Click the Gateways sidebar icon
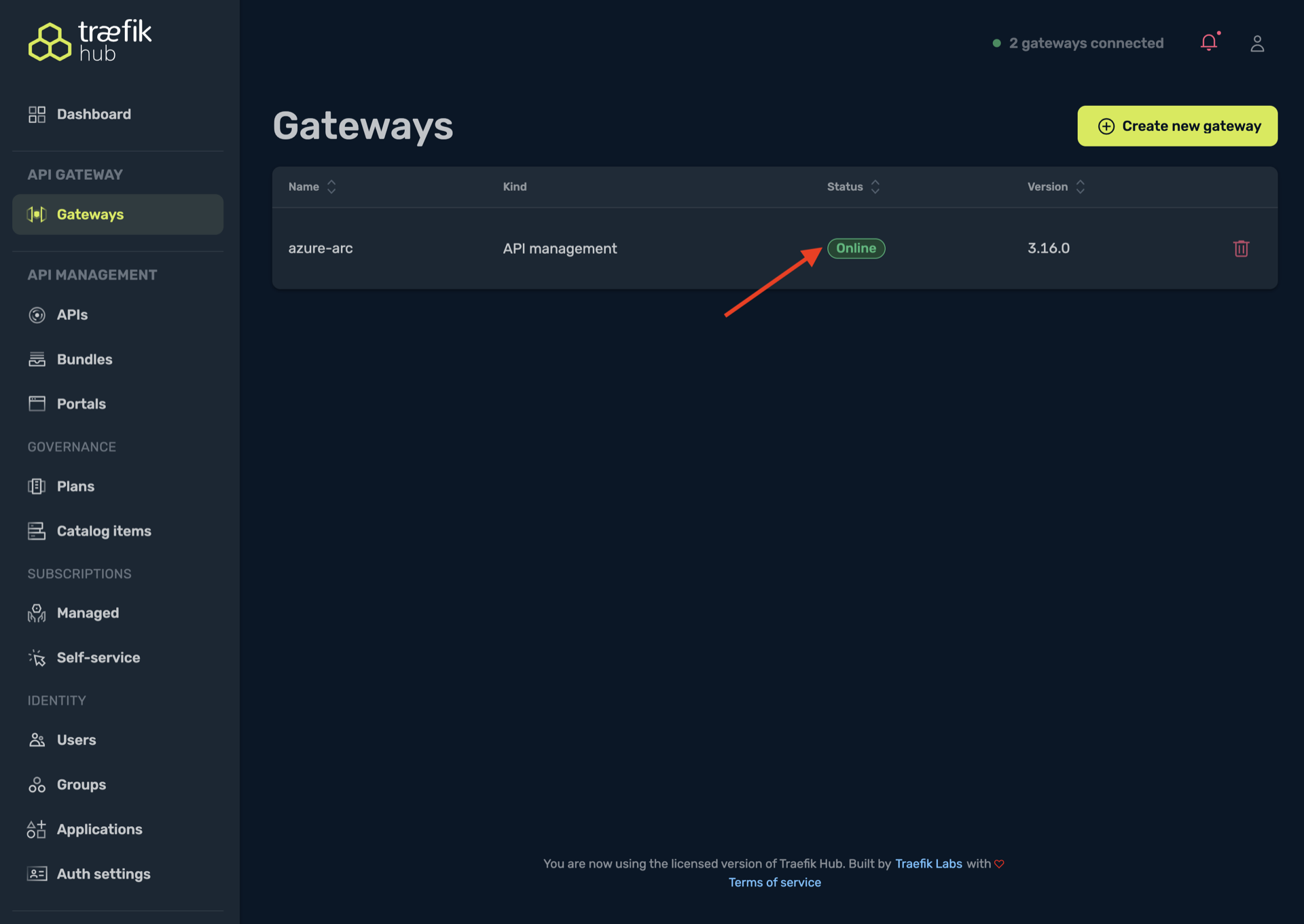Screen dimensions: 1304x924 tap(37, 215)
